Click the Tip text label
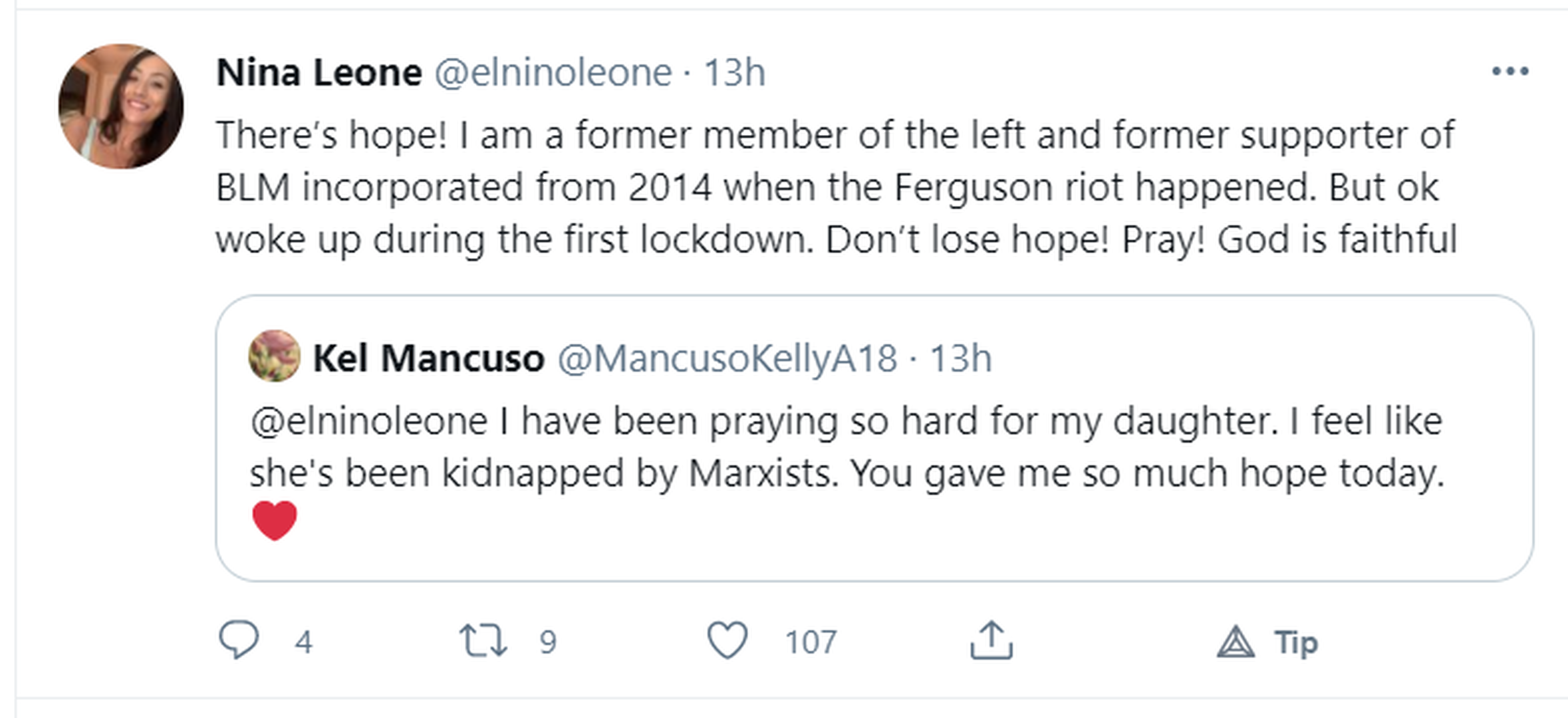1568x718 pixels. pyautogui.click(x=1296, y=642)
